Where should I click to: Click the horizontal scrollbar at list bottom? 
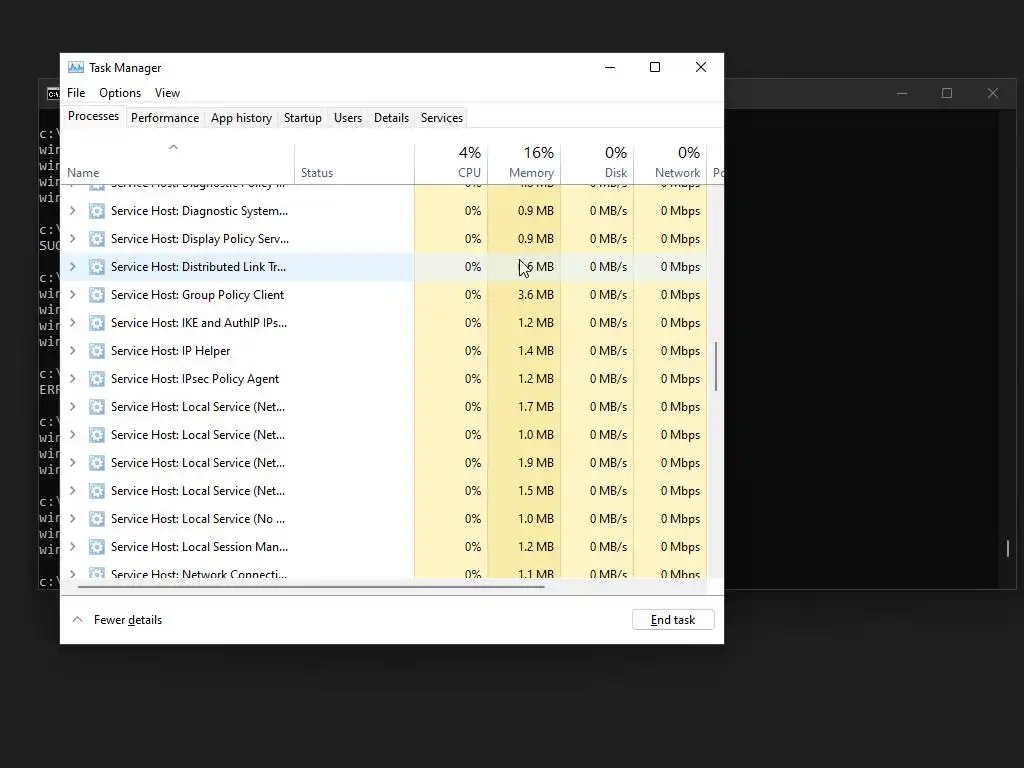click(311, 587)
